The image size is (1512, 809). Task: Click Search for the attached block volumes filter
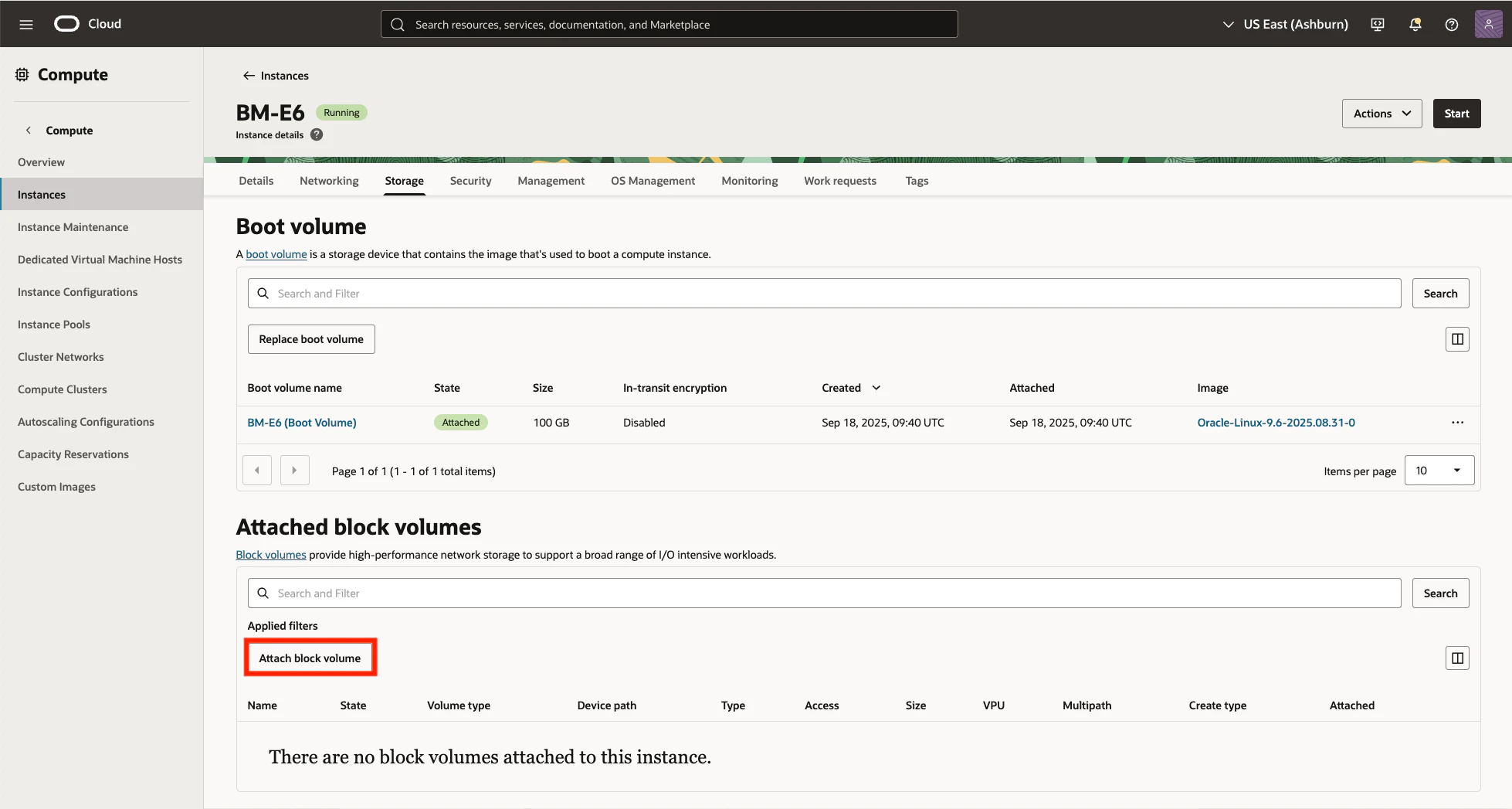point(1441,593)
